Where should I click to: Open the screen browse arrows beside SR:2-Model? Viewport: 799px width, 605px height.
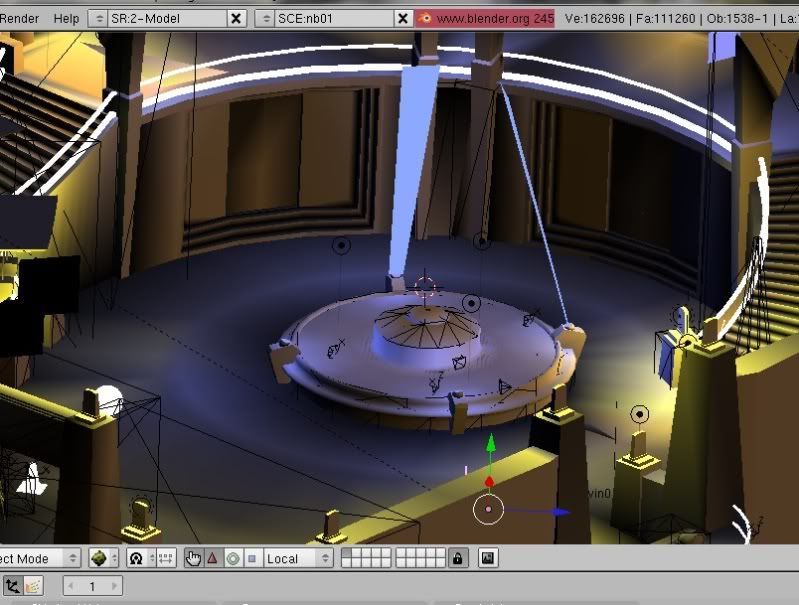coord(98,19)
